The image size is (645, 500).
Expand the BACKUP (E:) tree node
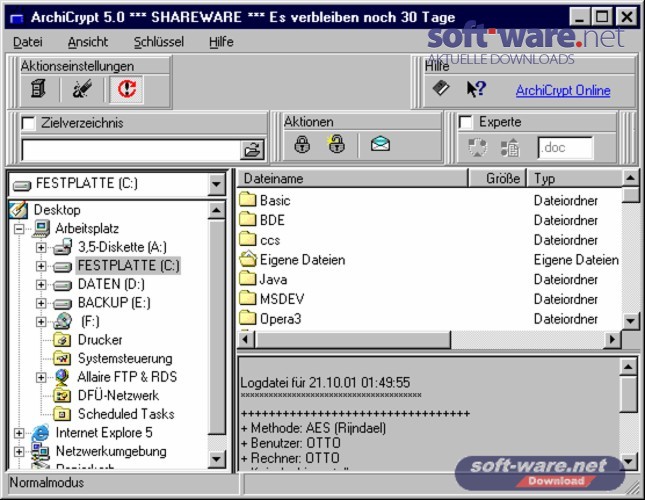(x=41, y=303)
